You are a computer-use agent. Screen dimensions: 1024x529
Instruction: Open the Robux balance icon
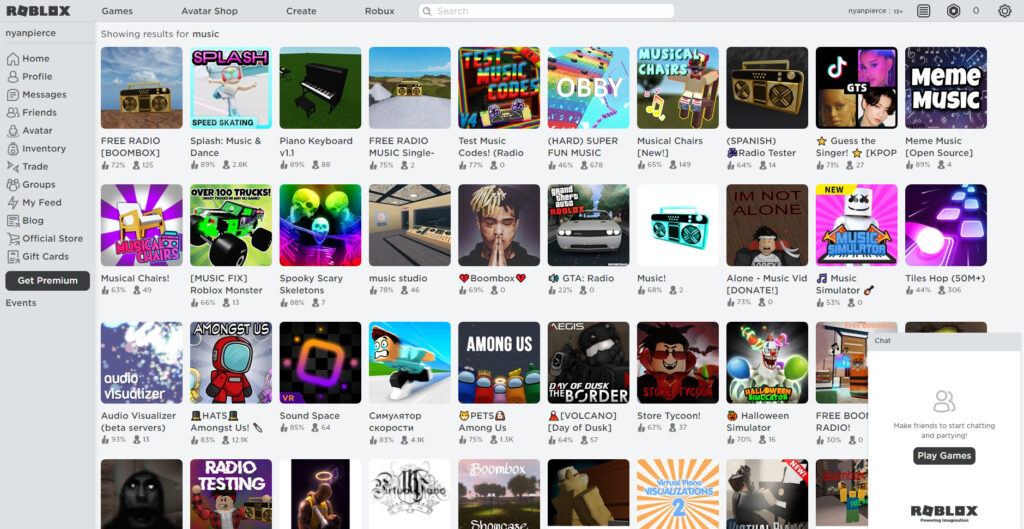point(953,10)
